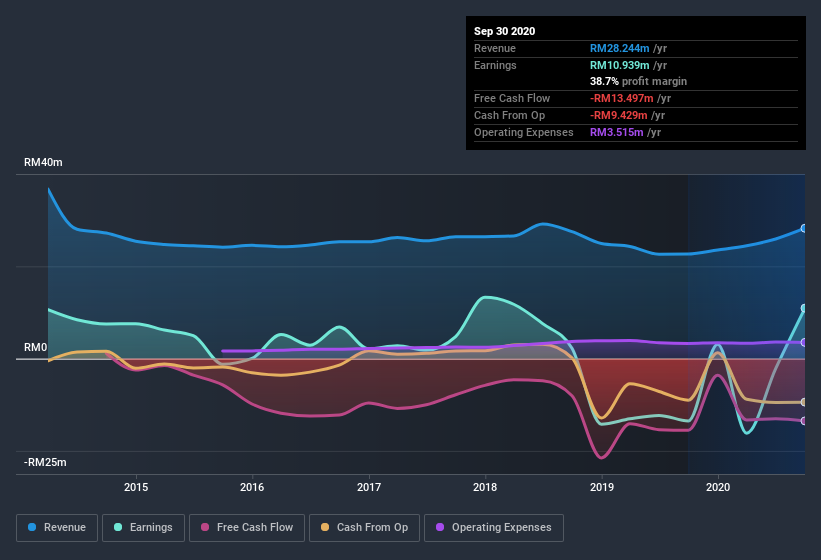This screenshot has height=560, width=821.
Task: Toggle the Free Cash Flow legend button
Action: coord(247,528)
